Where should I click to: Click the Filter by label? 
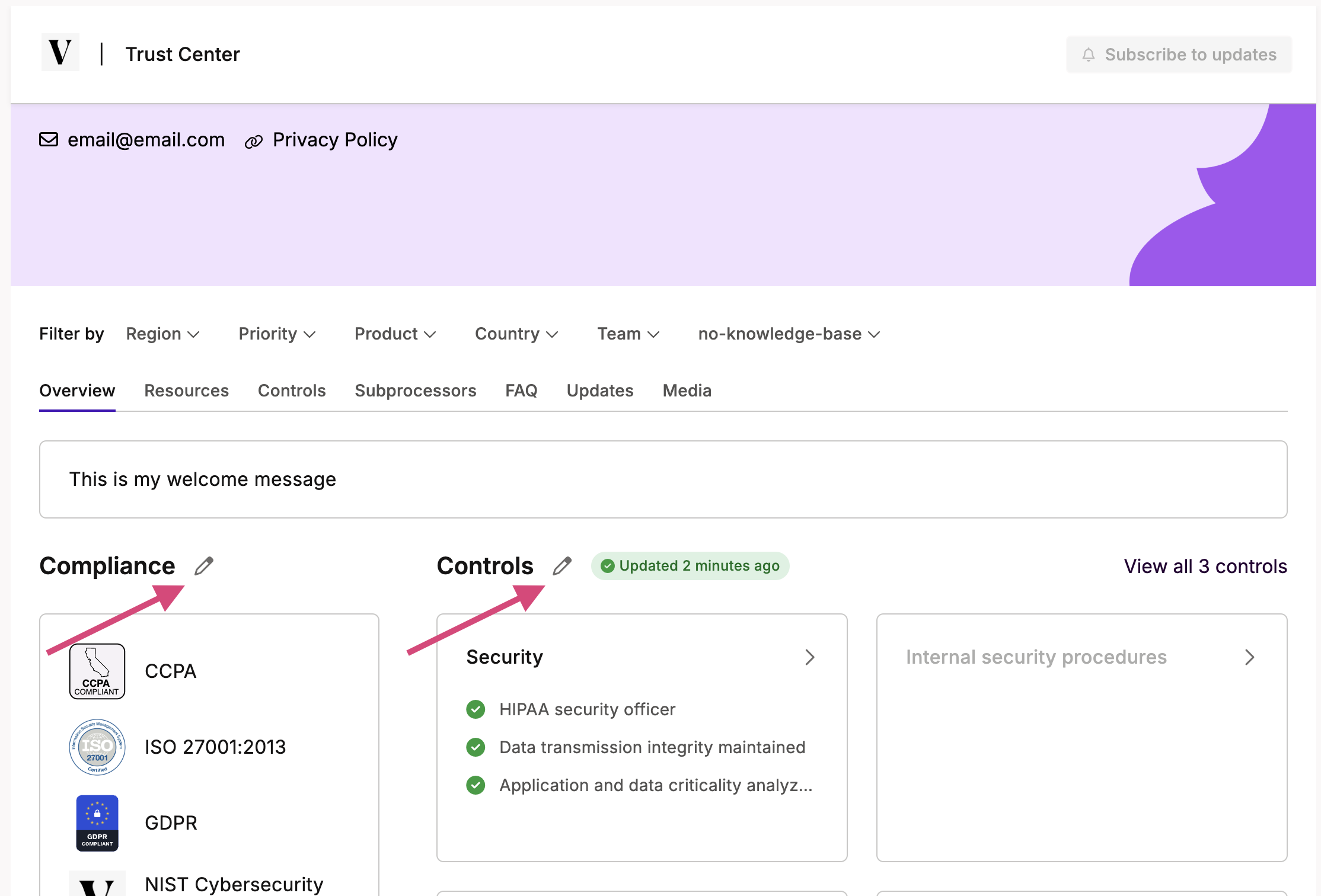tap(72, 334)
